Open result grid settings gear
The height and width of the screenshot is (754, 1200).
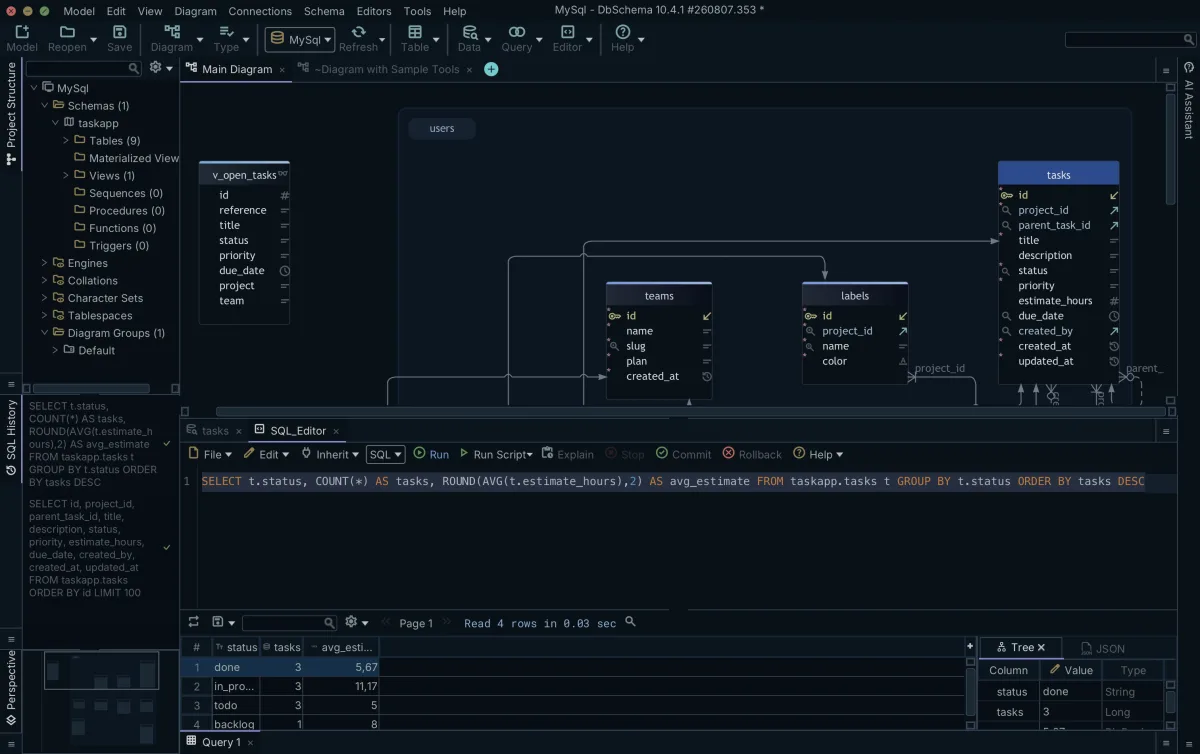(351, 622)
